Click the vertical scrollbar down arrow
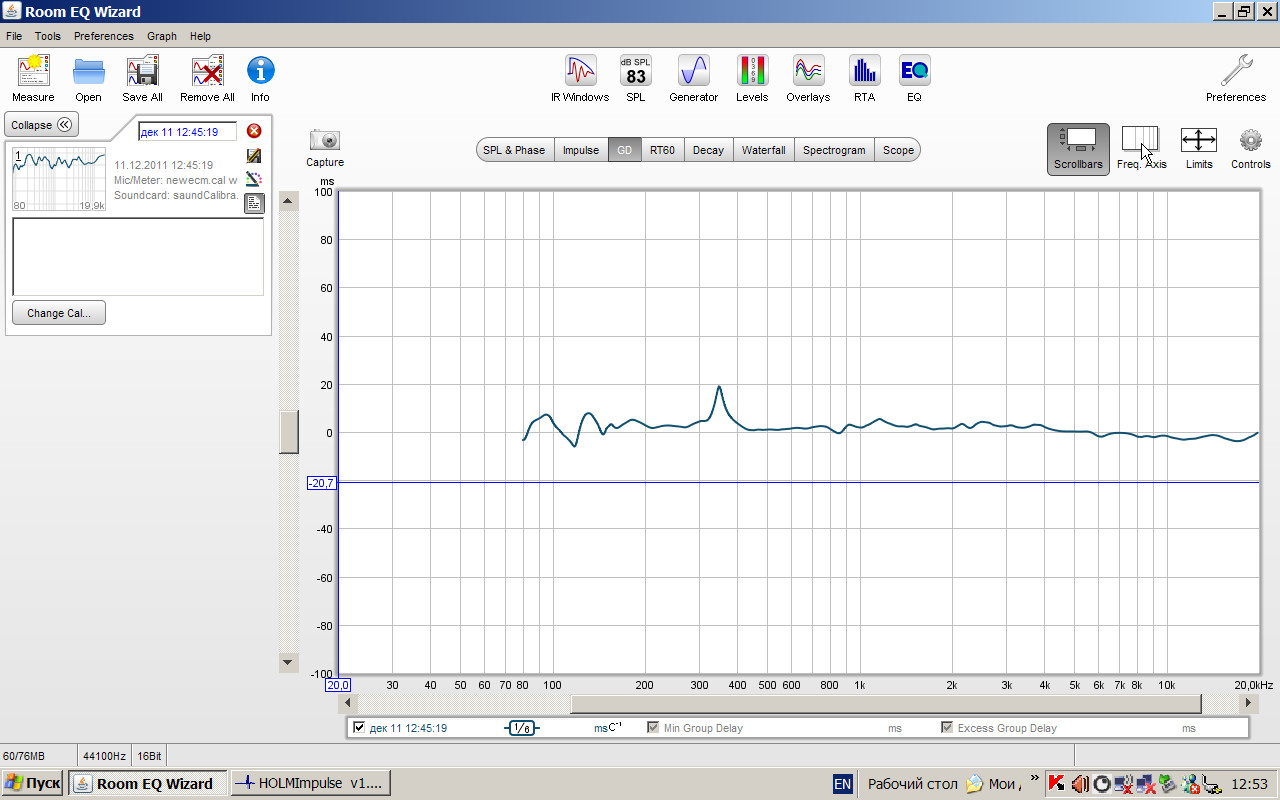 click(x=289, y=662)
